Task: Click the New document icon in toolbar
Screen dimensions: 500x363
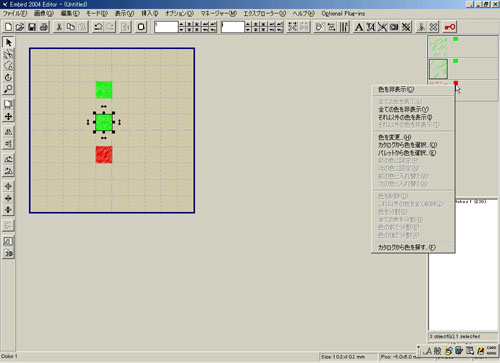Action: [8, 27]
